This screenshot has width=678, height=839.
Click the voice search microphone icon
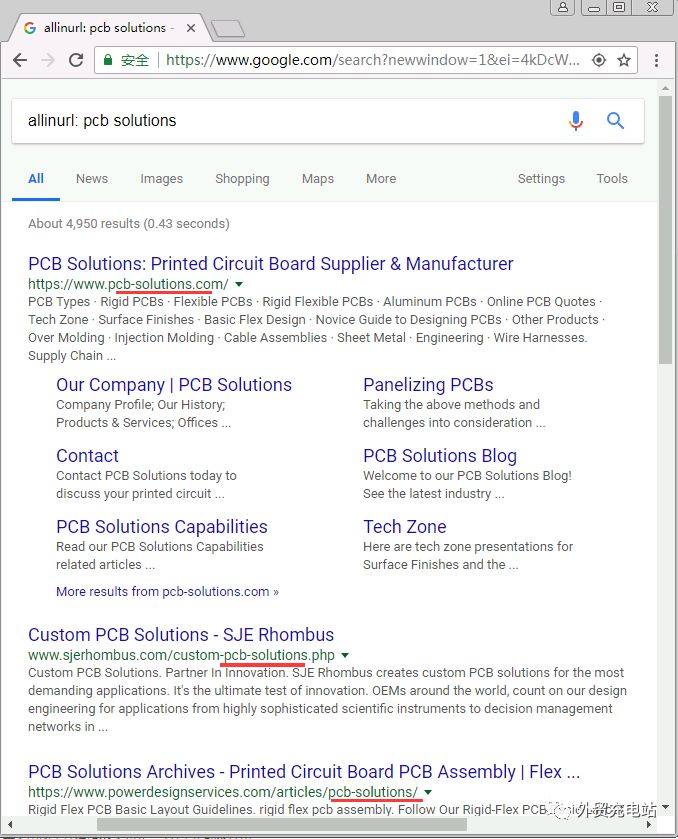point(576,121)
